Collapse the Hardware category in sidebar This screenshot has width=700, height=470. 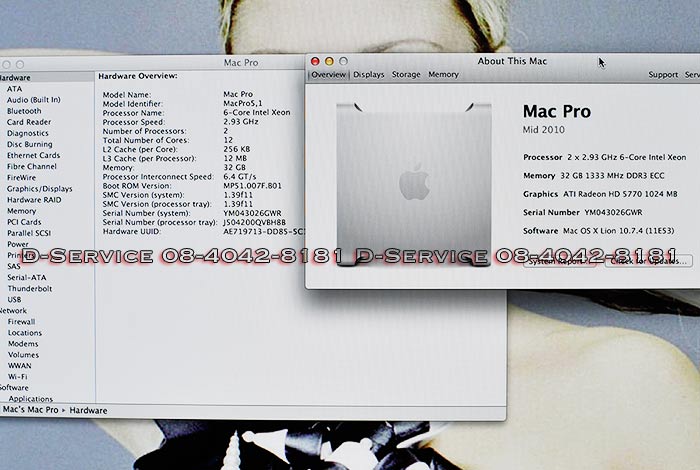(x=15, y=78)
